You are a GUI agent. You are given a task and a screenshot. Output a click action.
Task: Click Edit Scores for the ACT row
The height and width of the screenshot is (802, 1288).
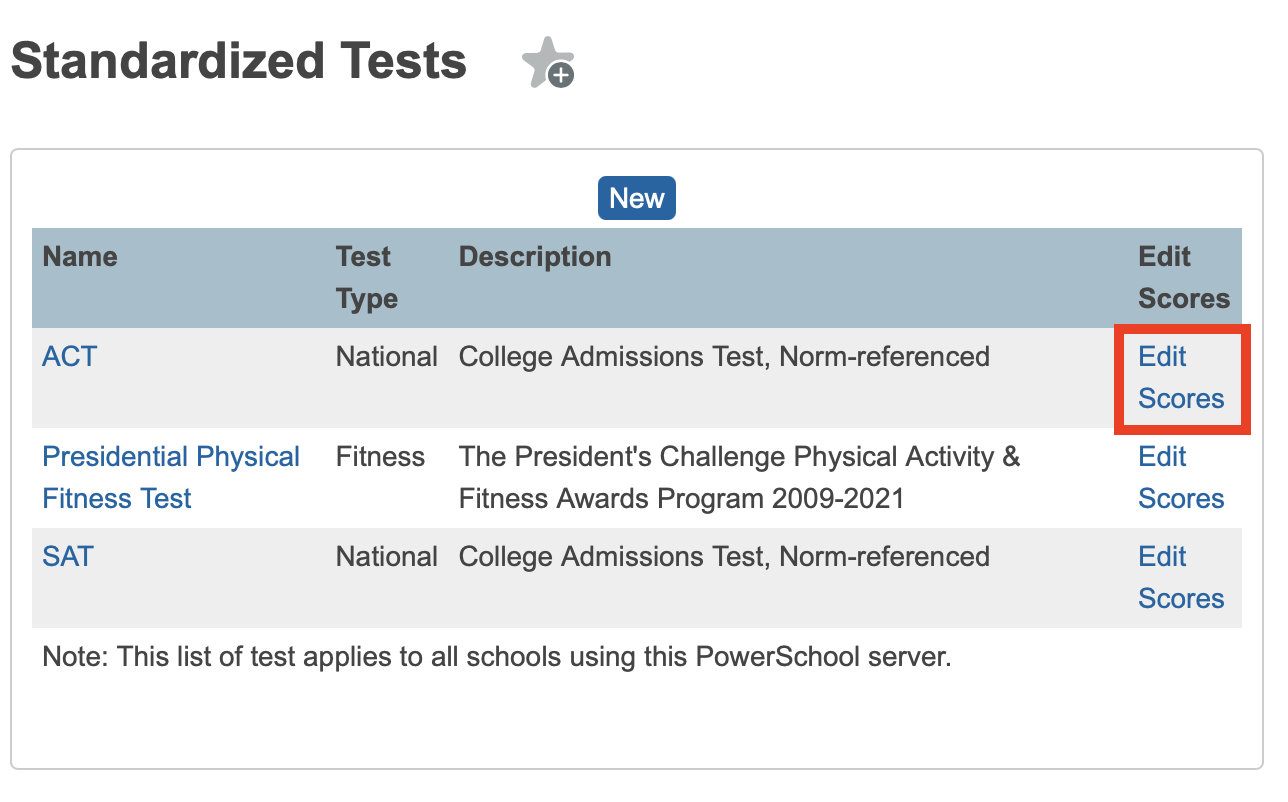[1181, 378]
